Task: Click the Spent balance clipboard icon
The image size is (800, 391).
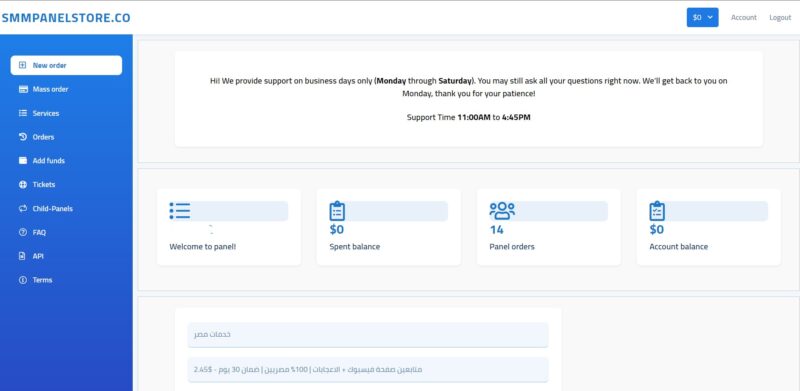Action: [x=337, y=211]
